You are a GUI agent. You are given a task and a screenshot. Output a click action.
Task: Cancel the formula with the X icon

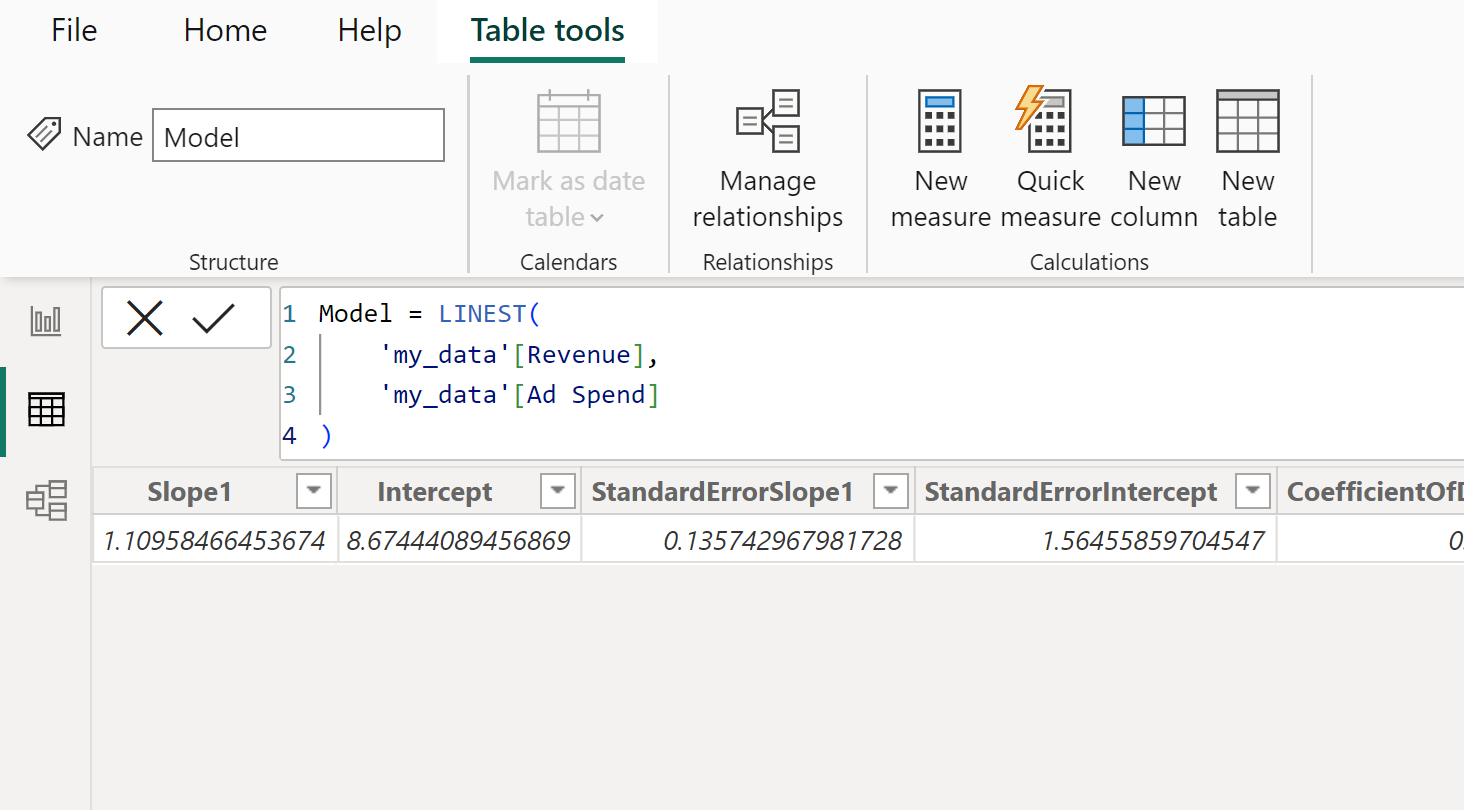point(145,319)
